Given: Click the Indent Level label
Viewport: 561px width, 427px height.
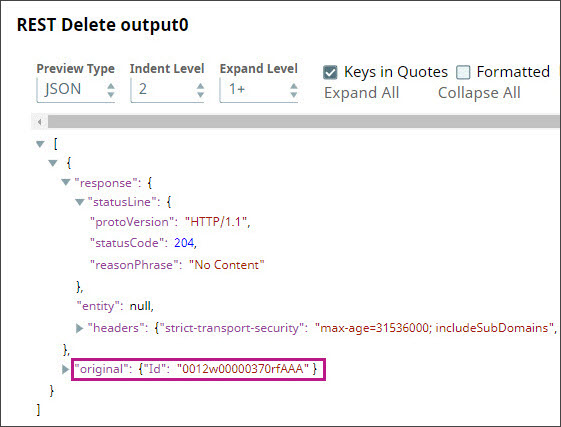Looking at the screenshot, I should [x=167, y=68].
